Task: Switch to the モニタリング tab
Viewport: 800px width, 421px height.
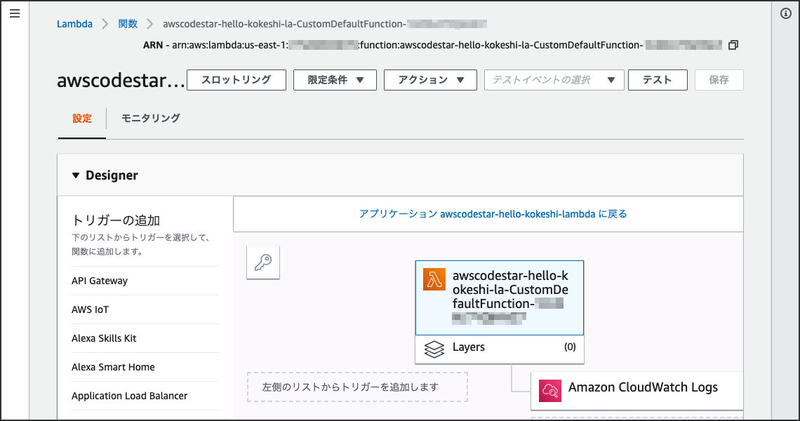Action: 151,118
